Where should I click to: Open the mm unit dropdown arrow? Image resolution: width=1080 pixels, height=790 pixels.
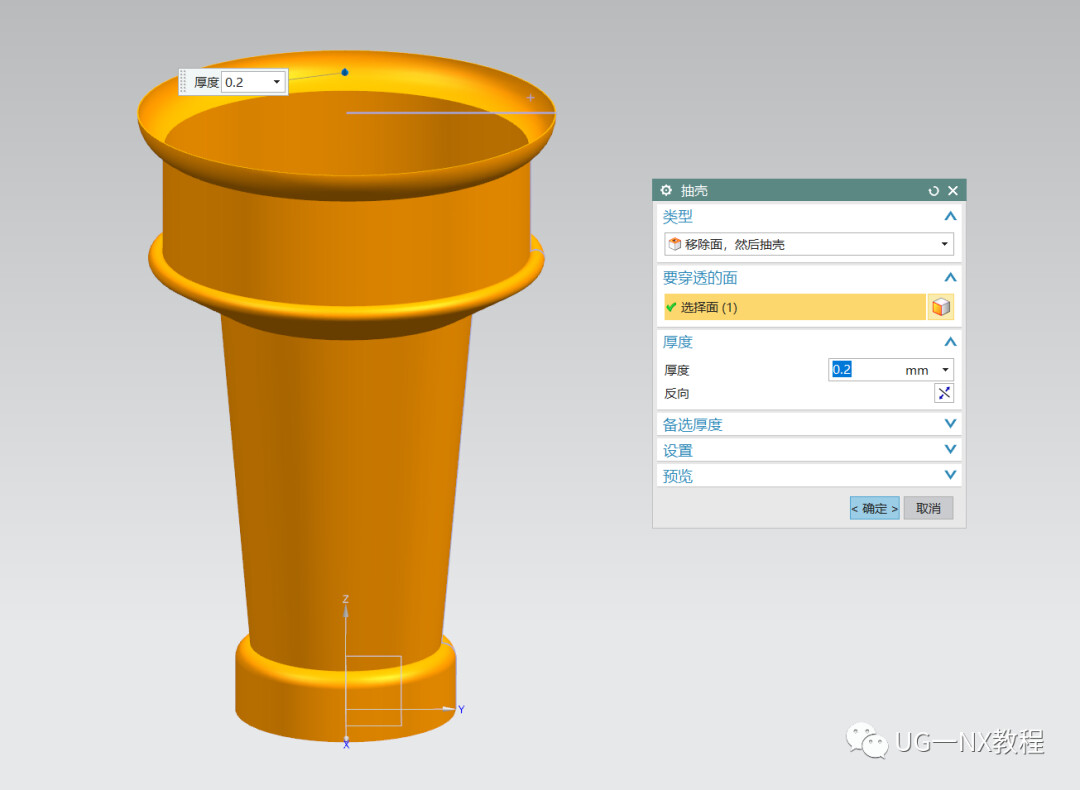pyautogui.click(x=946, y=370)
